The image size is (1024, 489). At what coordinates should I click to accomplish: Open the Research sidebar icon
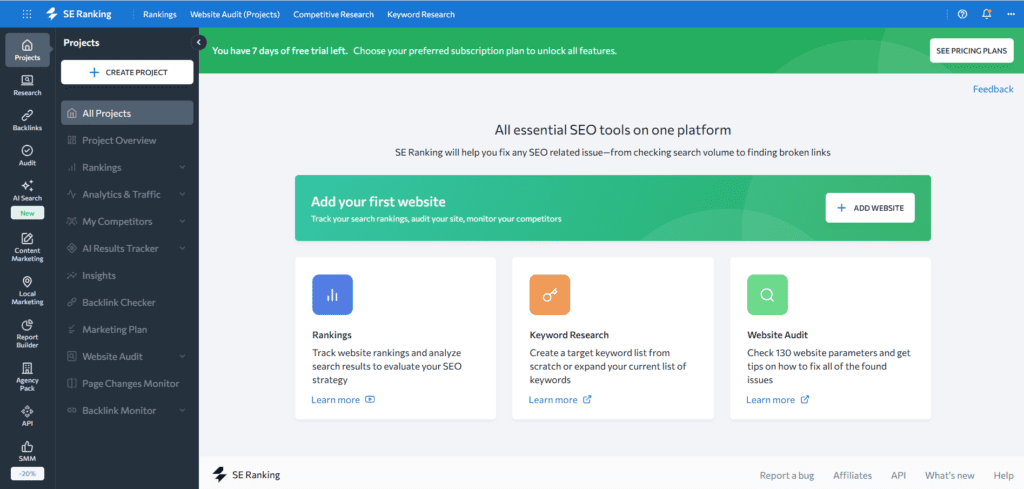(27, 85)
